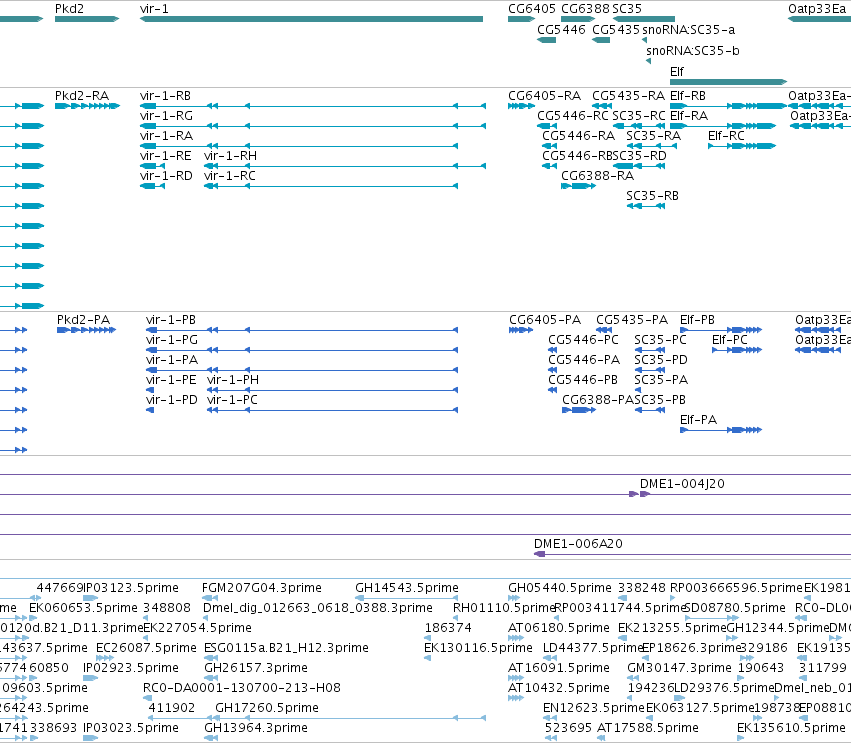This screenshot has width=851, height=743.
Task: Select the RC0-DA0001-130700-213-H08 EST label
Action: pos(242,688)
